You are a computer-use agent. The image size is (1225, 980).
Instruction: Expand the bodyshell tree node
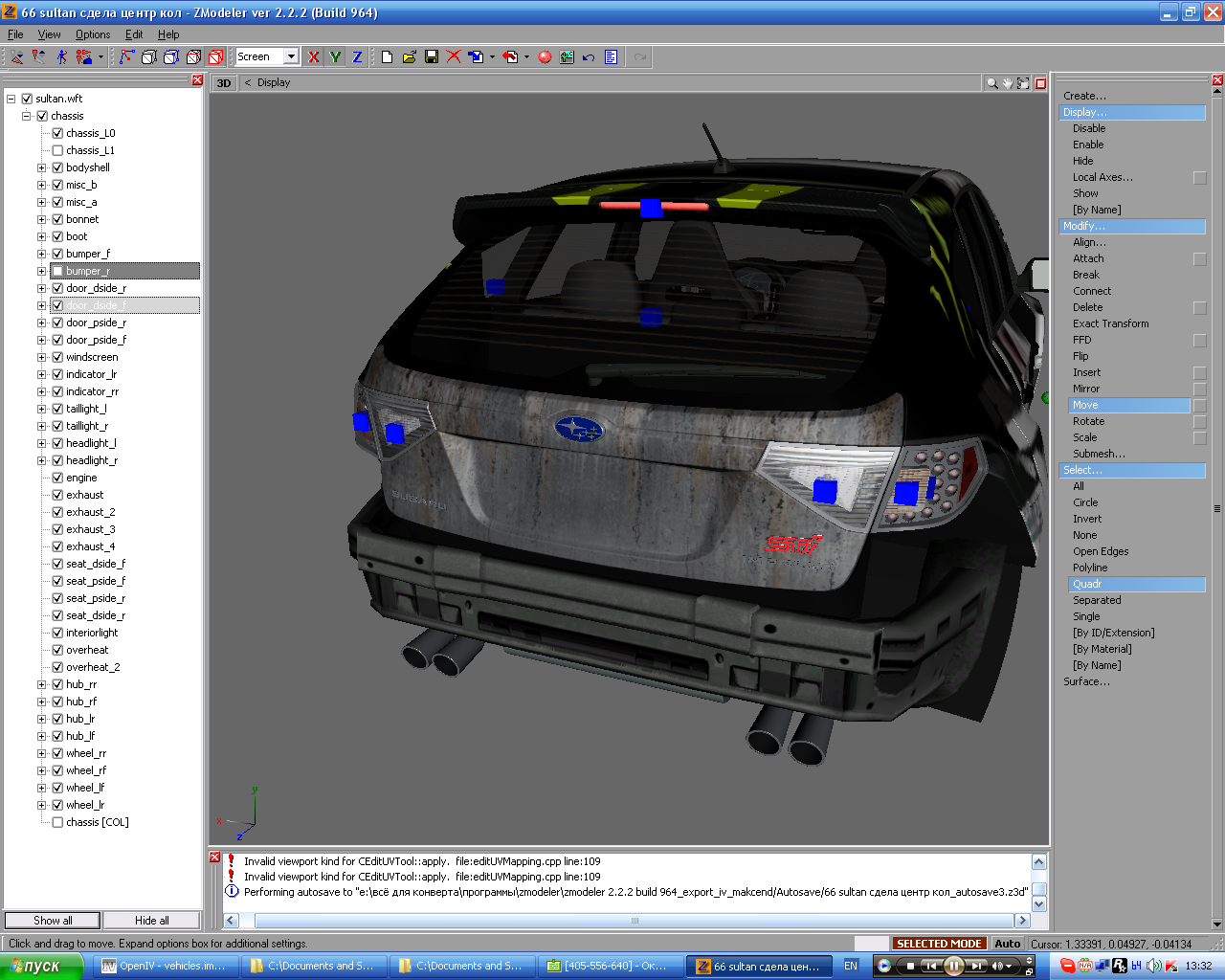pyautogui.click(x=41, y=167)
